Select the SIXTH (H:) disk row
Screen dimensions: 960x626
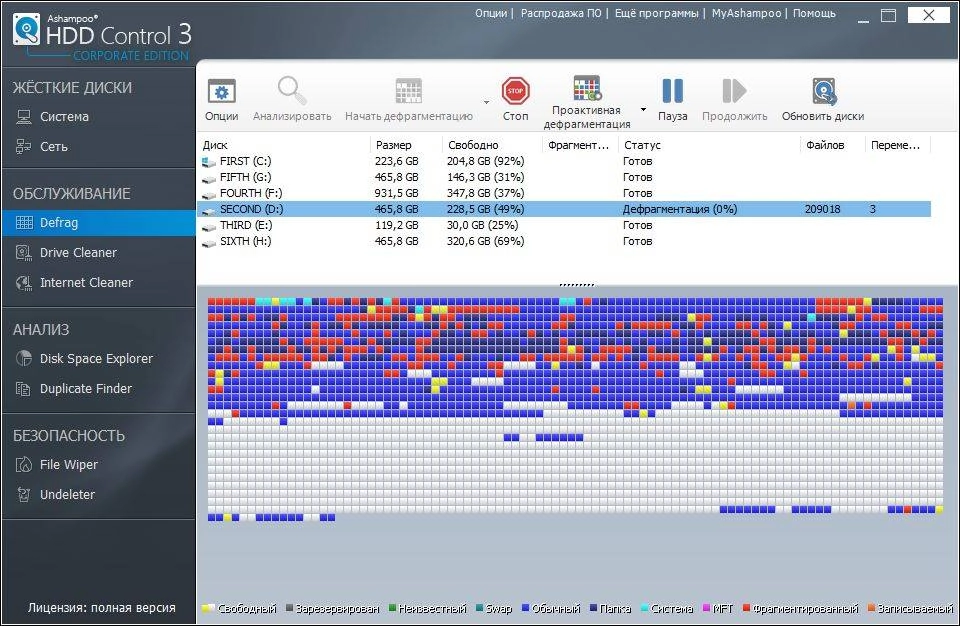566,241
